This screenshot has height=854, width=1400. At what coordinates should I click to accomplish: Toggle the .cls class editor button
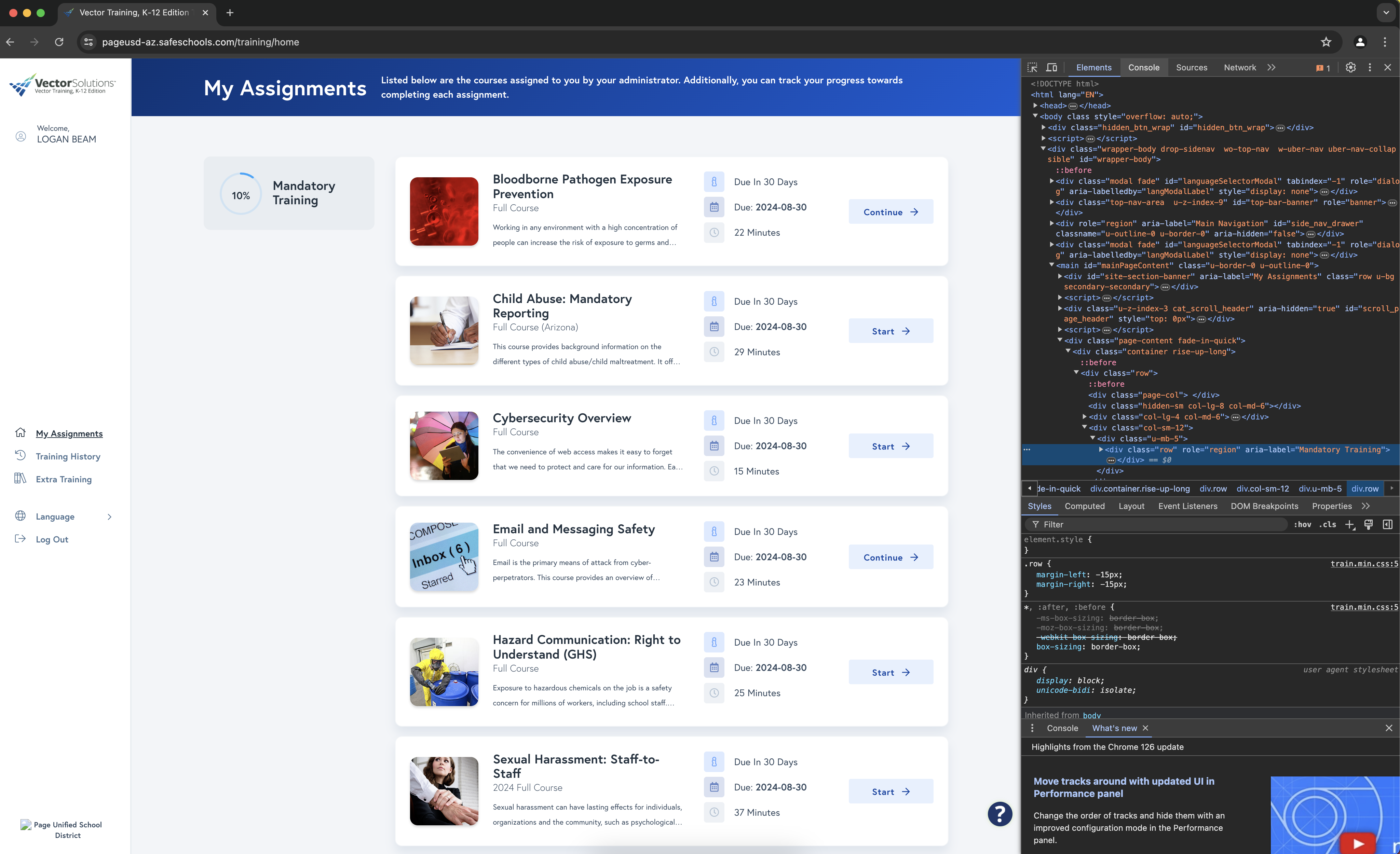click(x=1328, y=525)
